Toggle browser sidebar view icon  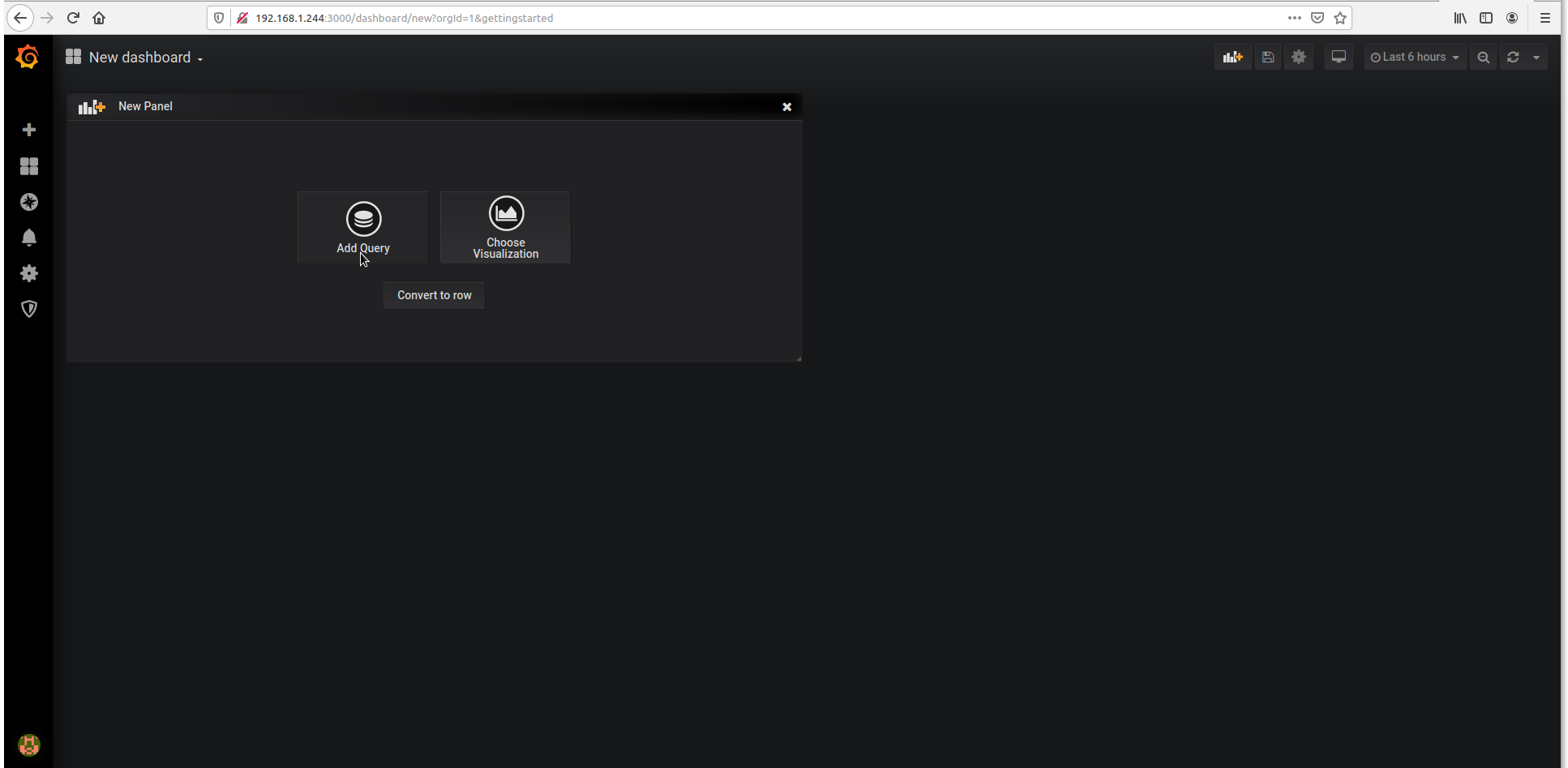click(1486, 18)
